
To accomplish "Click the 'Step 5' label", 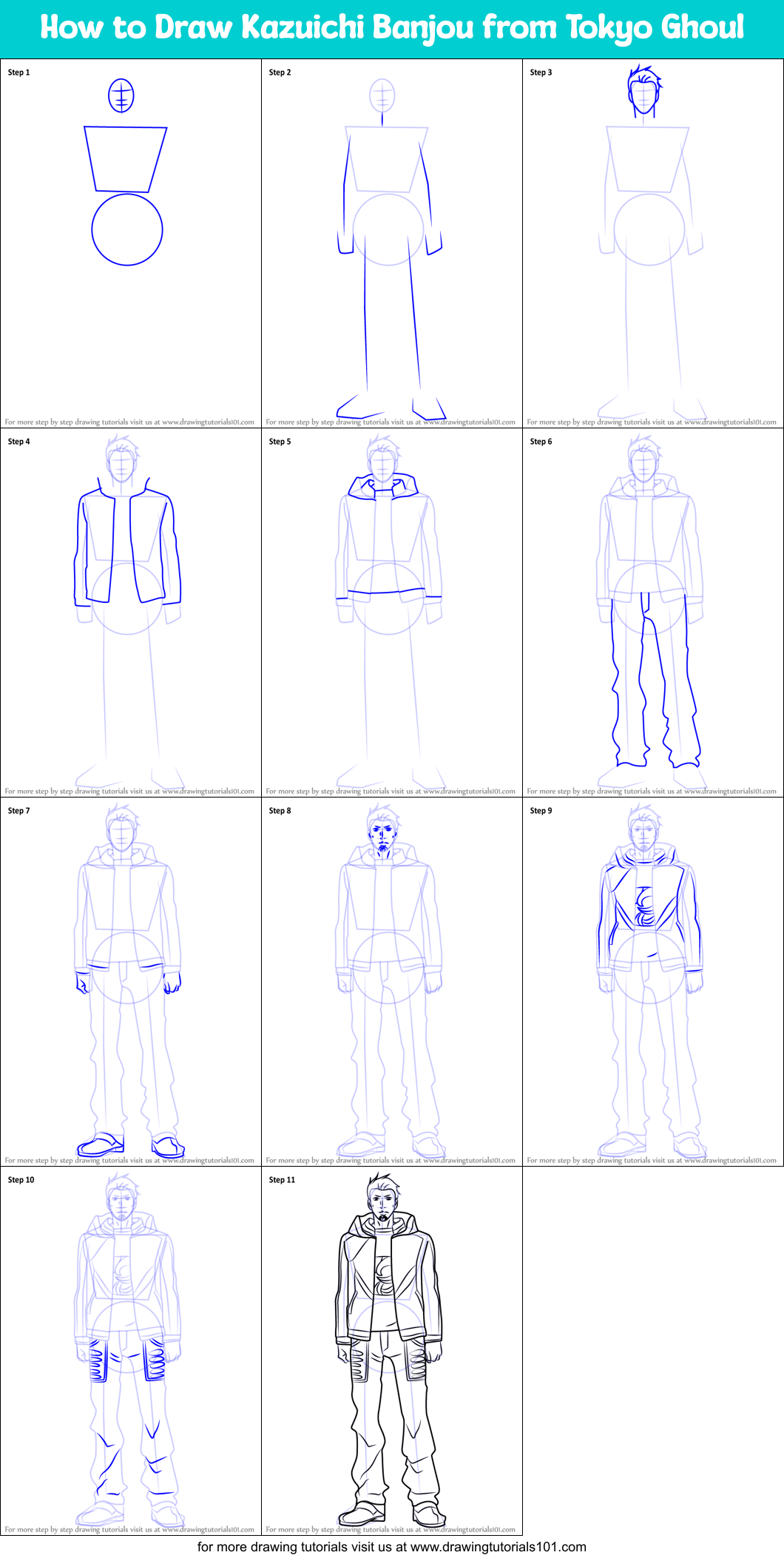I will 280,442.
